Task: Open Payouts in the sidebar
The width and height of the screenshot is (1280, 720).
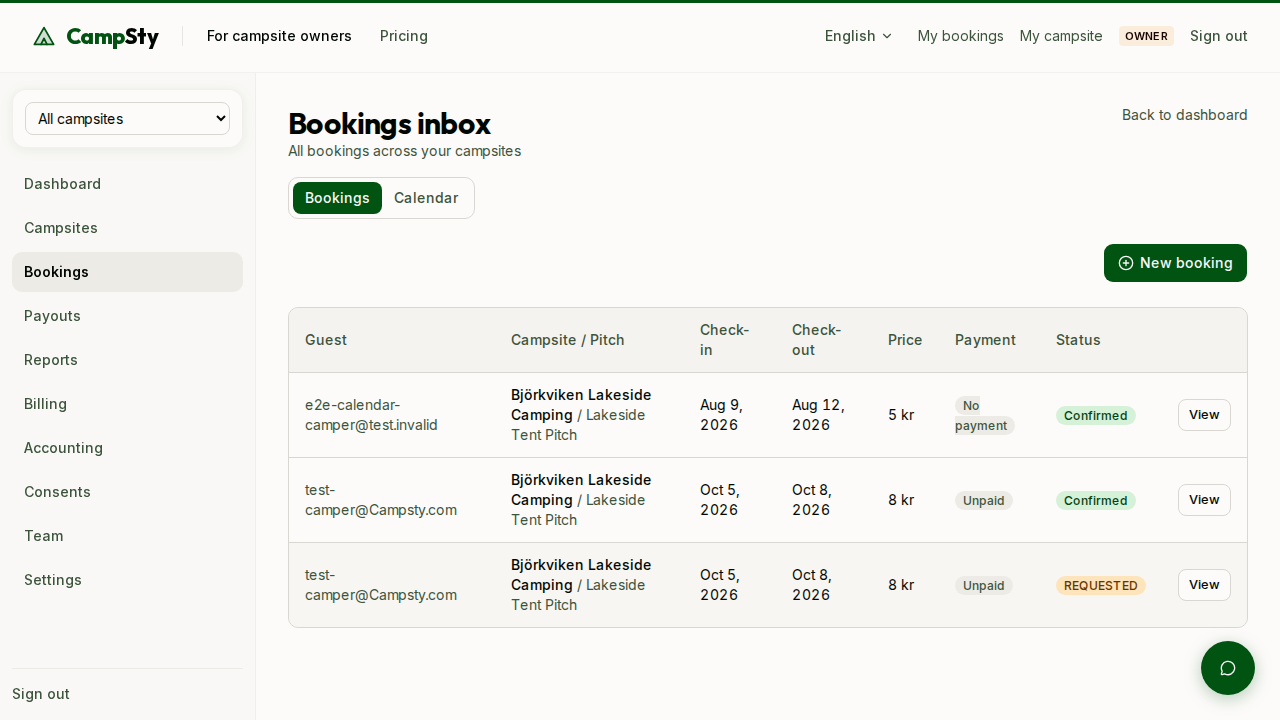Action: pyautogui.click(x=127, y=316)
